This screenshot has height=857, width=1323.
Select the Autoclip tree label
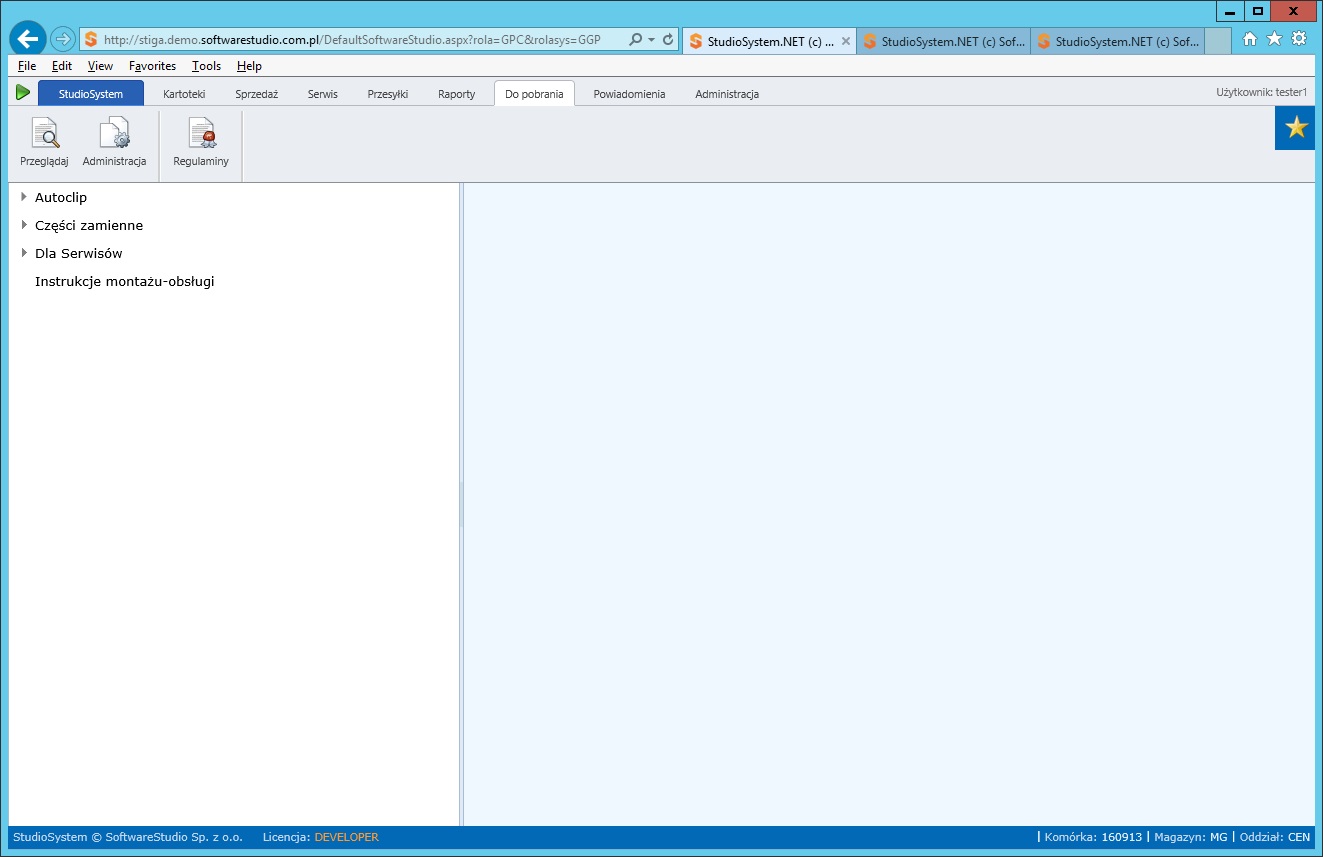pyautogui.click(x=61, y=198)
